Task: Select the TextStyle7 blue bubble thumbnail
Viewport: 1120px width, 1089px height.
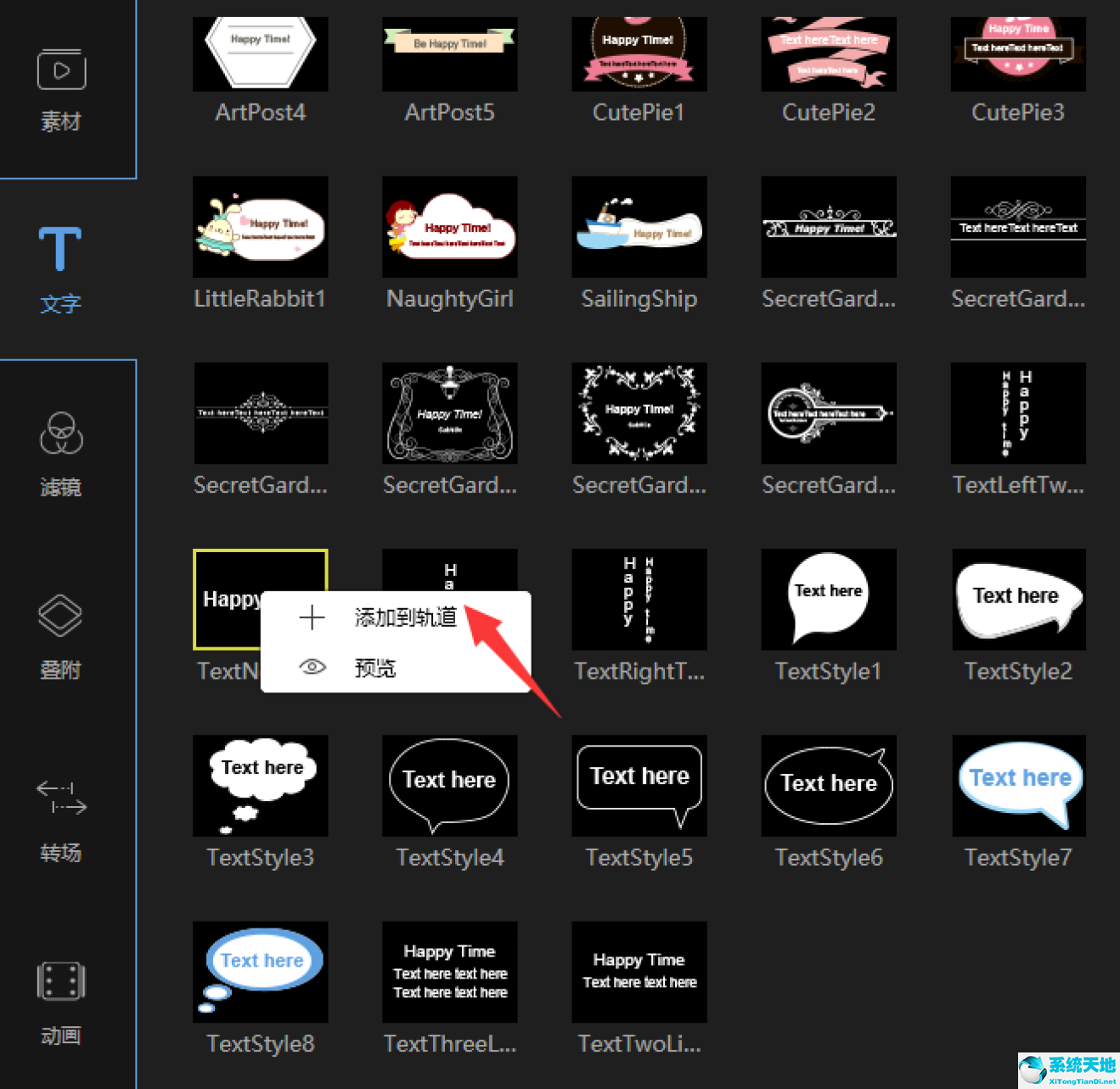Action: pos(1018,786)
